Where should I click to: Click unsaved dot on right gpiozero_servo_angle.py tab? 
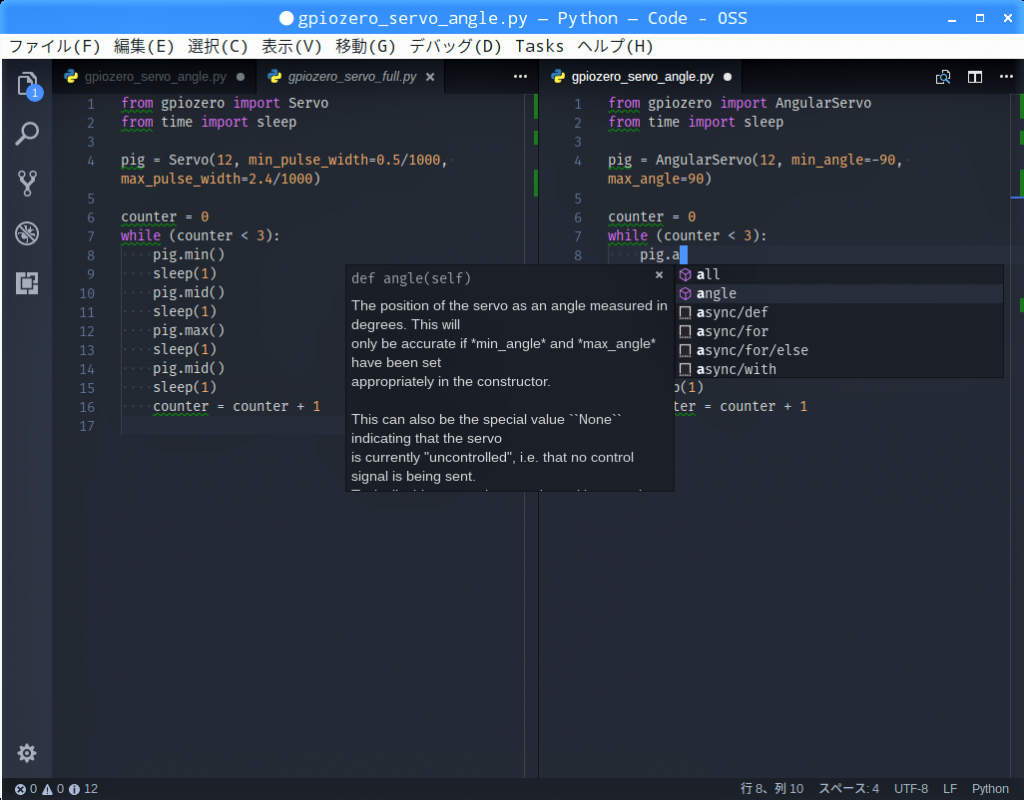click(728, 76)
